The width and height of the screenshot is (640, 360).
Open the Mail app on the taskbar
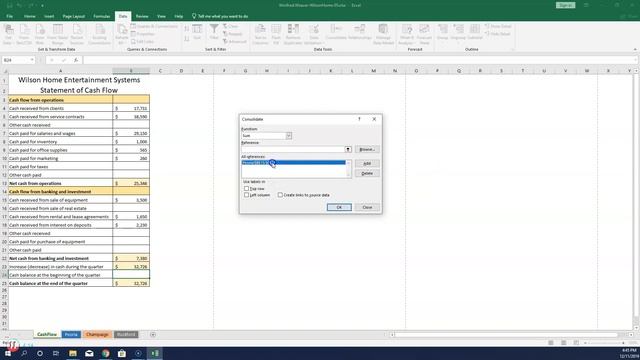pos(89,353)
